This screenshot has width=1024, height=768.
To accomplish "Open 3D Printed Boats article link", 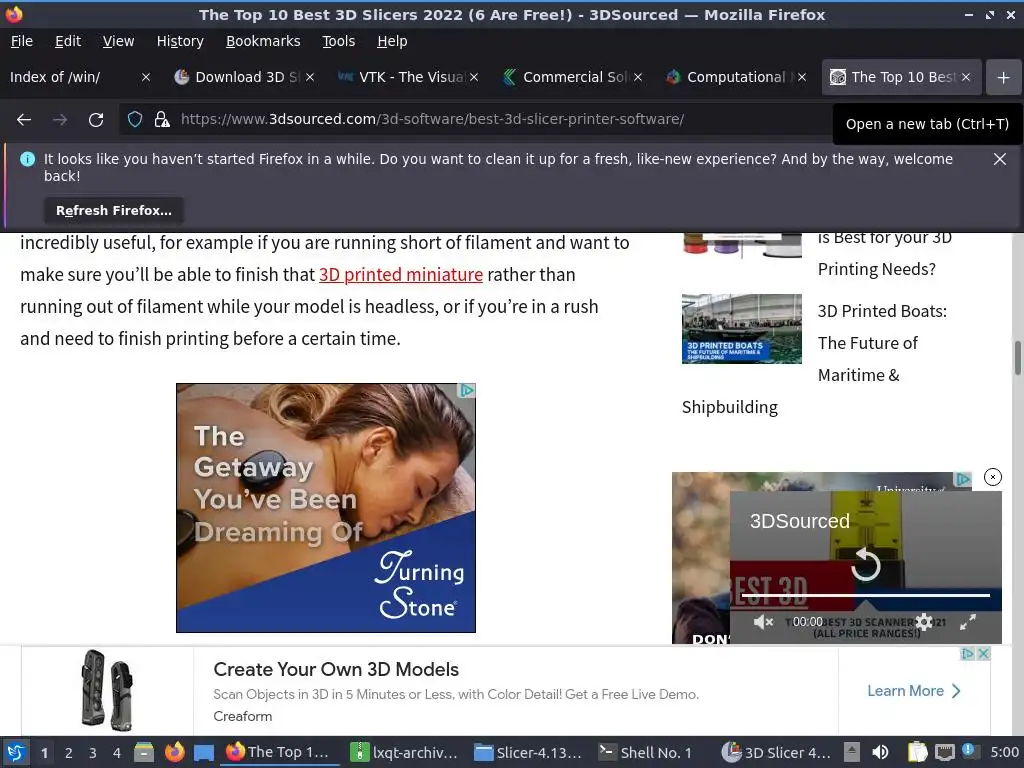I will pyautogui.click(x=882, y=343).
